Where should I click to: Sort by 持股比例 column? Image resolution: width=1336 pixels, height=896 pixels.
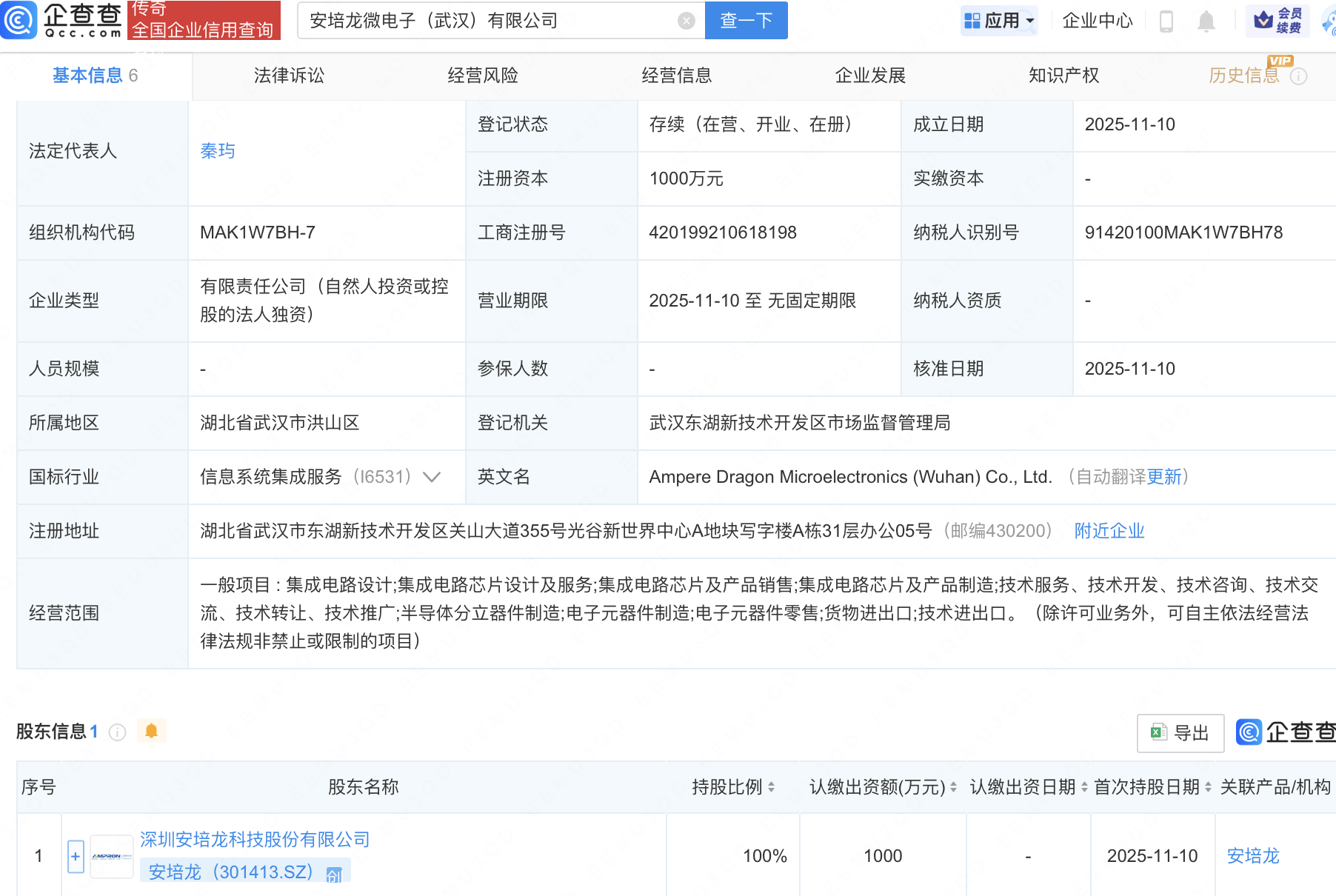pos(771,787)
